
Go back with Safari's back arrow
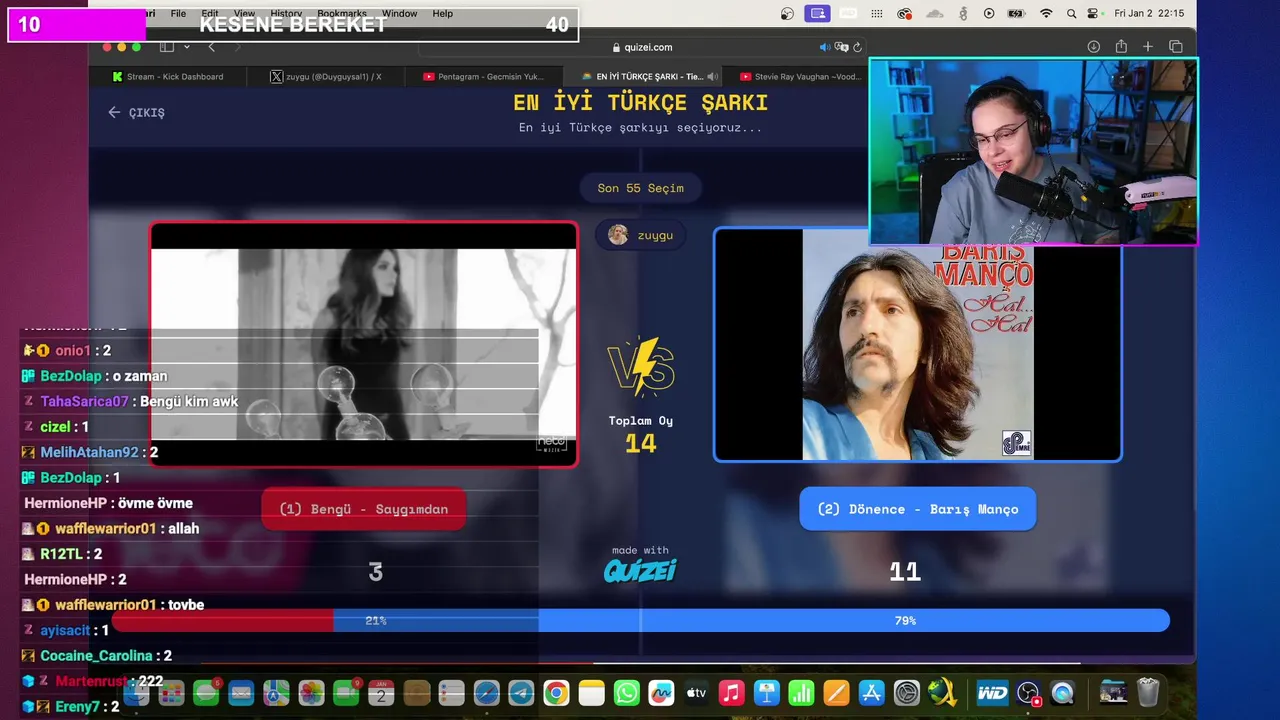pyautogui.click(x=211, y=47)
